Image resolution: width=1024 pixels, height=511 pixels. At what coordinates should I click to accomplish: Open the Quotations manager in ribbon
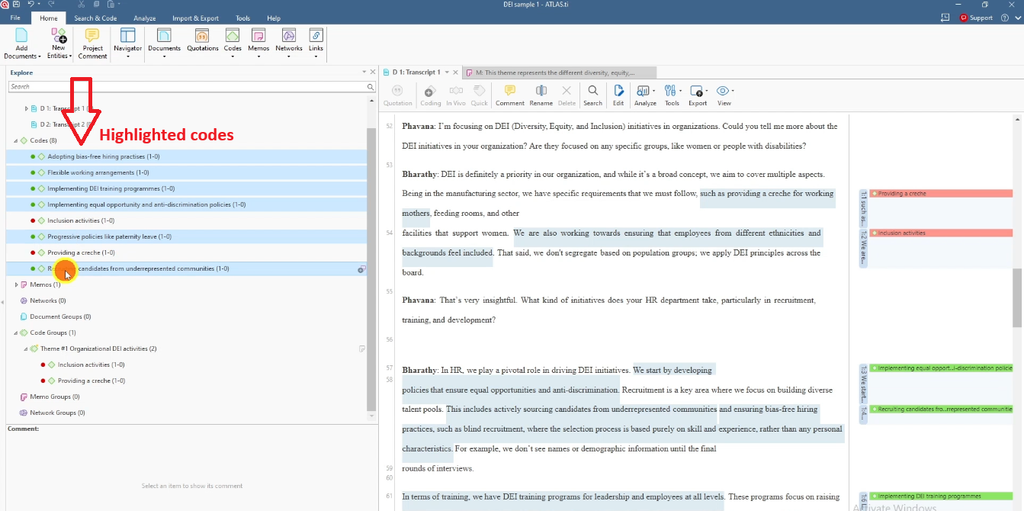click(x=202, y=40)
